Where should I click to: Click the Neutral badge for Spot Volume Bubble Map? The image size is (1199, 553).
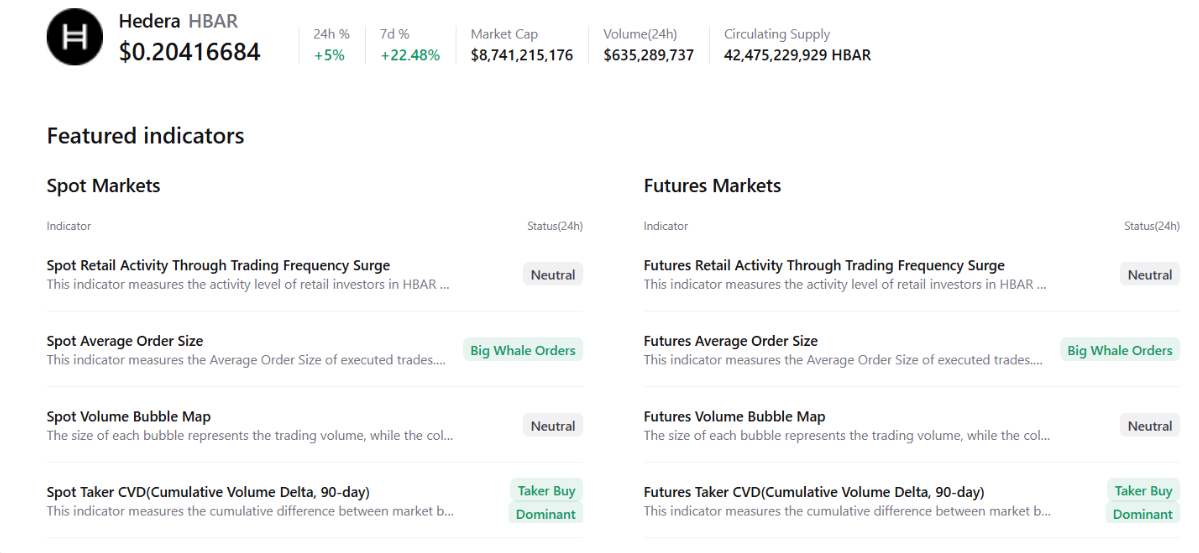tap(553, 426)
